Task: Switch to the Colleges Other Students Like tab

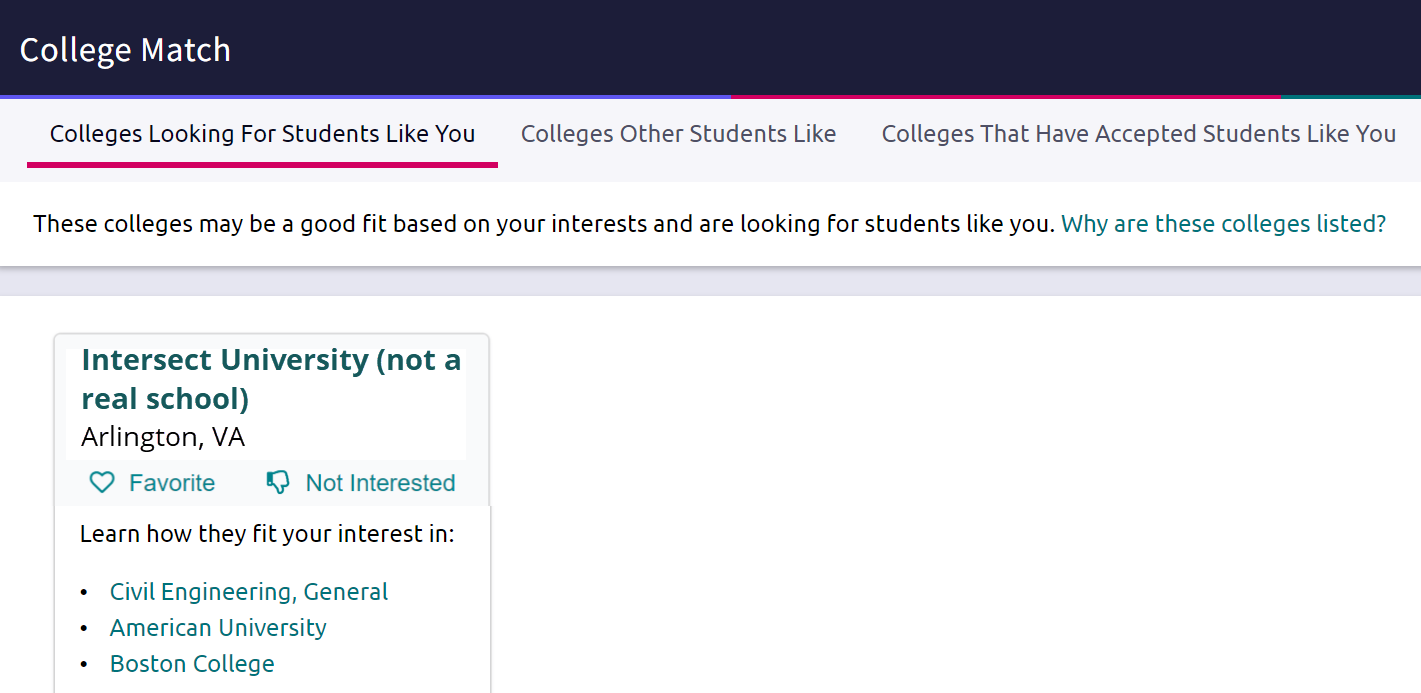Action: 678,133
